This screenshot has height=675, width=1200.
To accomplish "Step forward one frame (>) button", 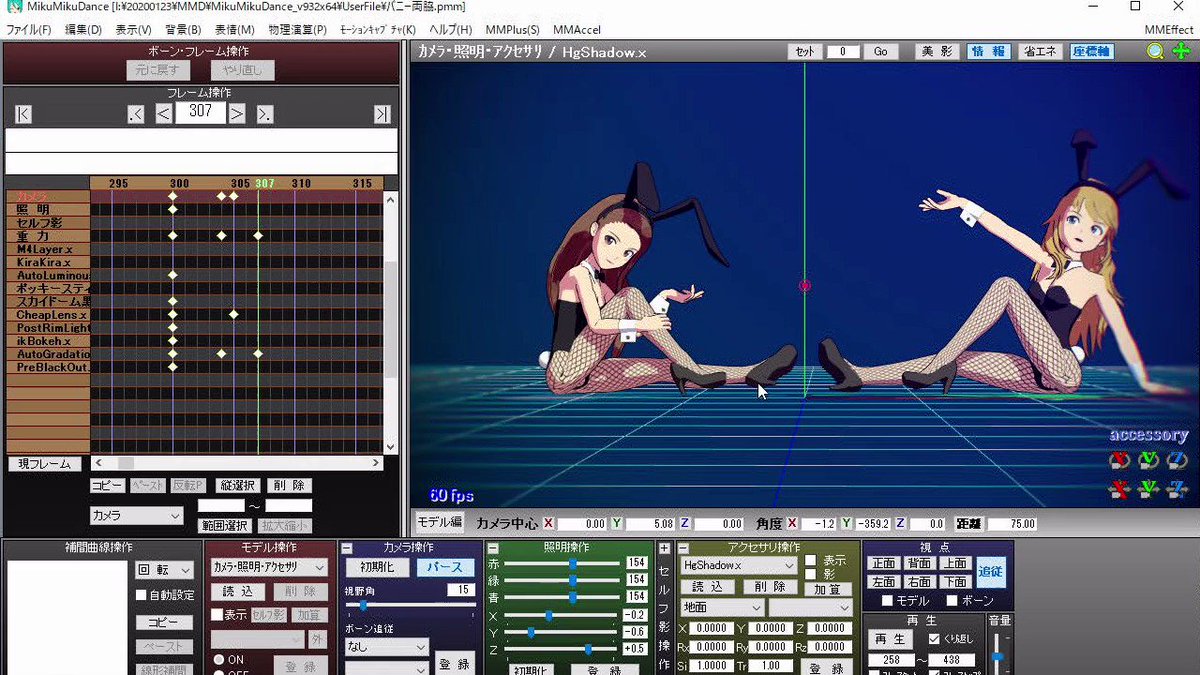I will (x=237, y=114).
